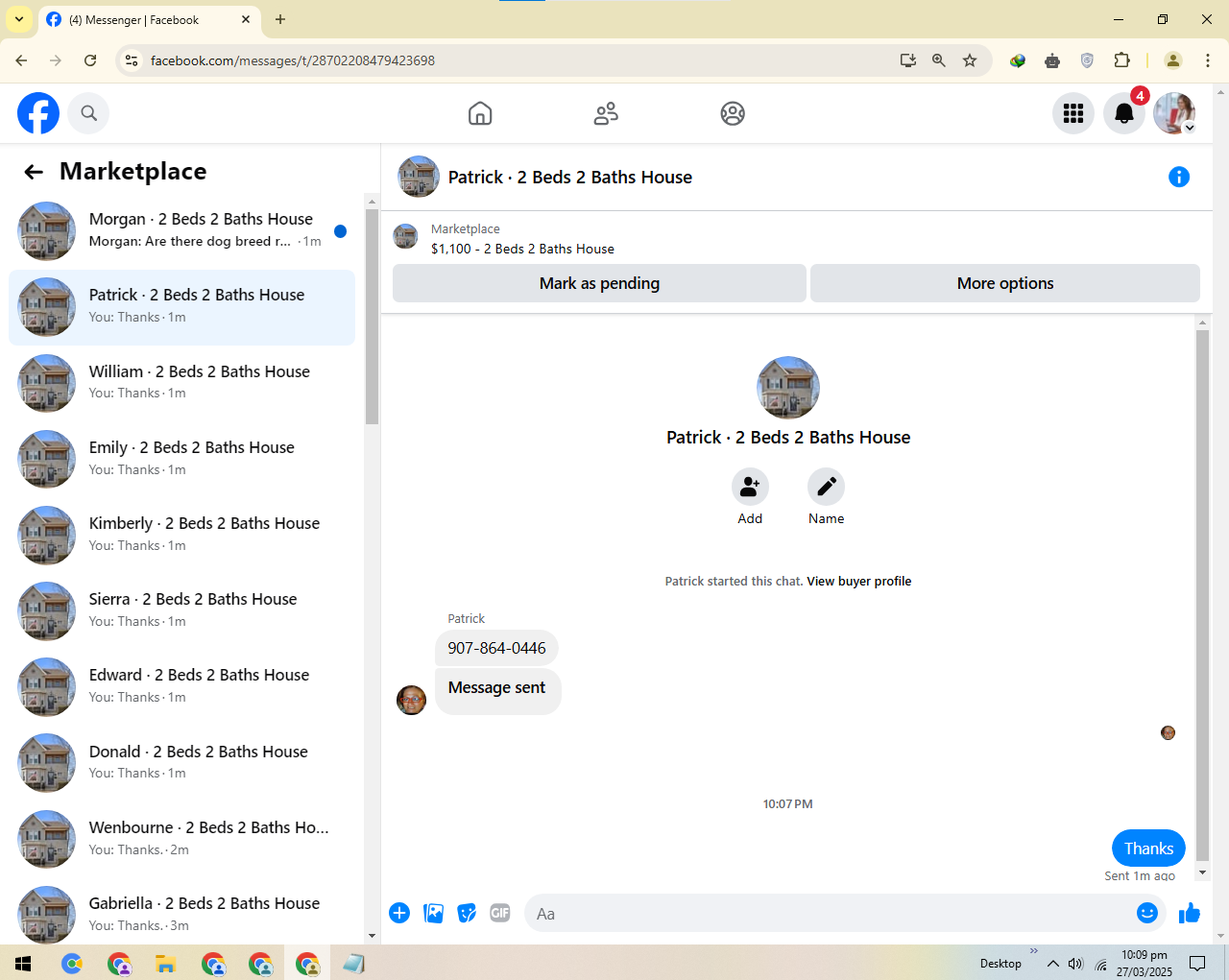This screenshot has height=980, width=1229.
Task: Select the Messenger | Facebook browser tab
Action: (x=149, y=19)
